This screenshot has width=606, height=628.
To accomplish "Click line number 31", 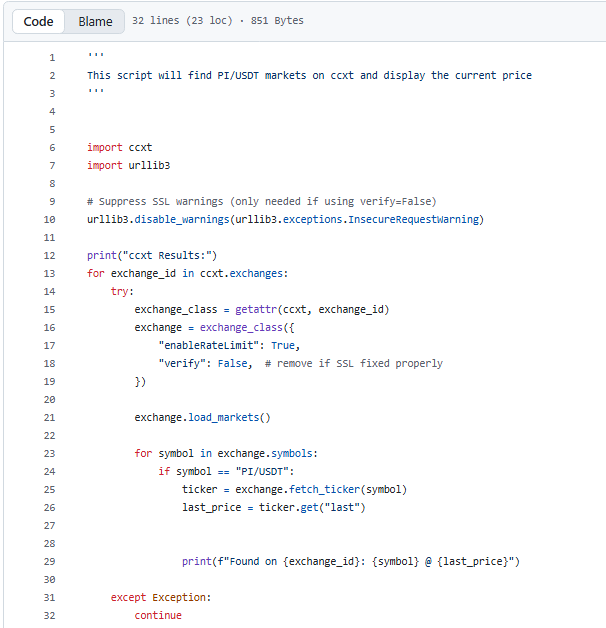I will pos(50,598).
